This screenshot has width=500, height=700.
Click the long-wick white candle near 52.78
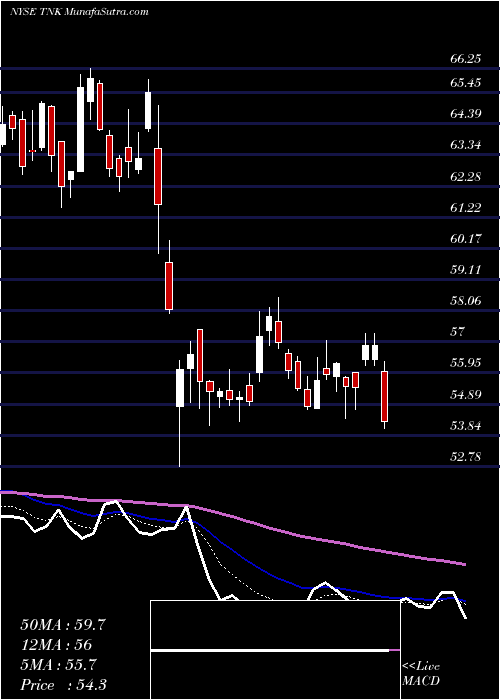point(180,413)
